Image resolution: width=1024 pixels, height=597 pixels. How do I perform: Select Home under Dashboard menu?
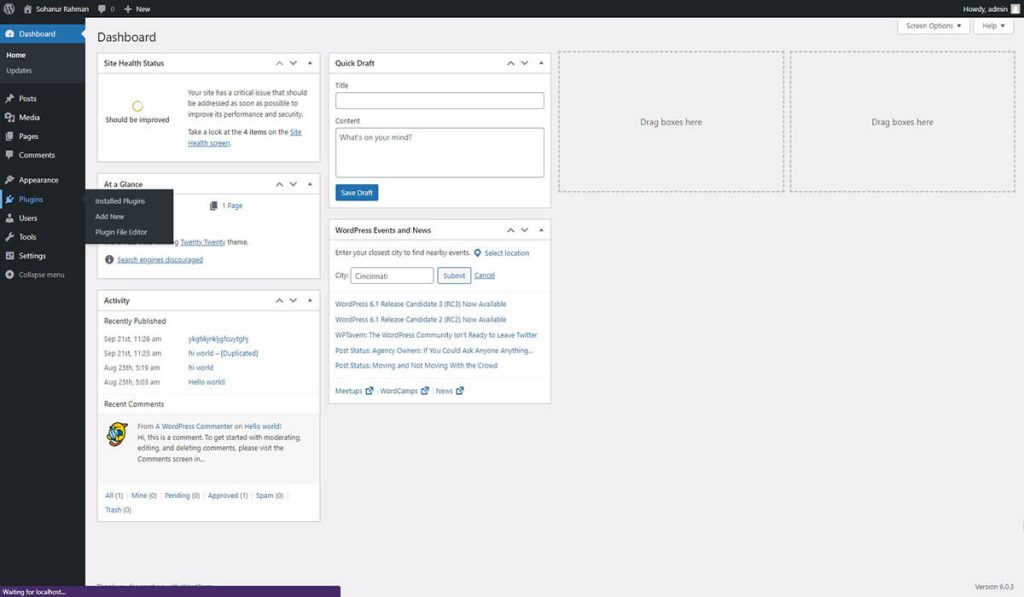(16, 56)
